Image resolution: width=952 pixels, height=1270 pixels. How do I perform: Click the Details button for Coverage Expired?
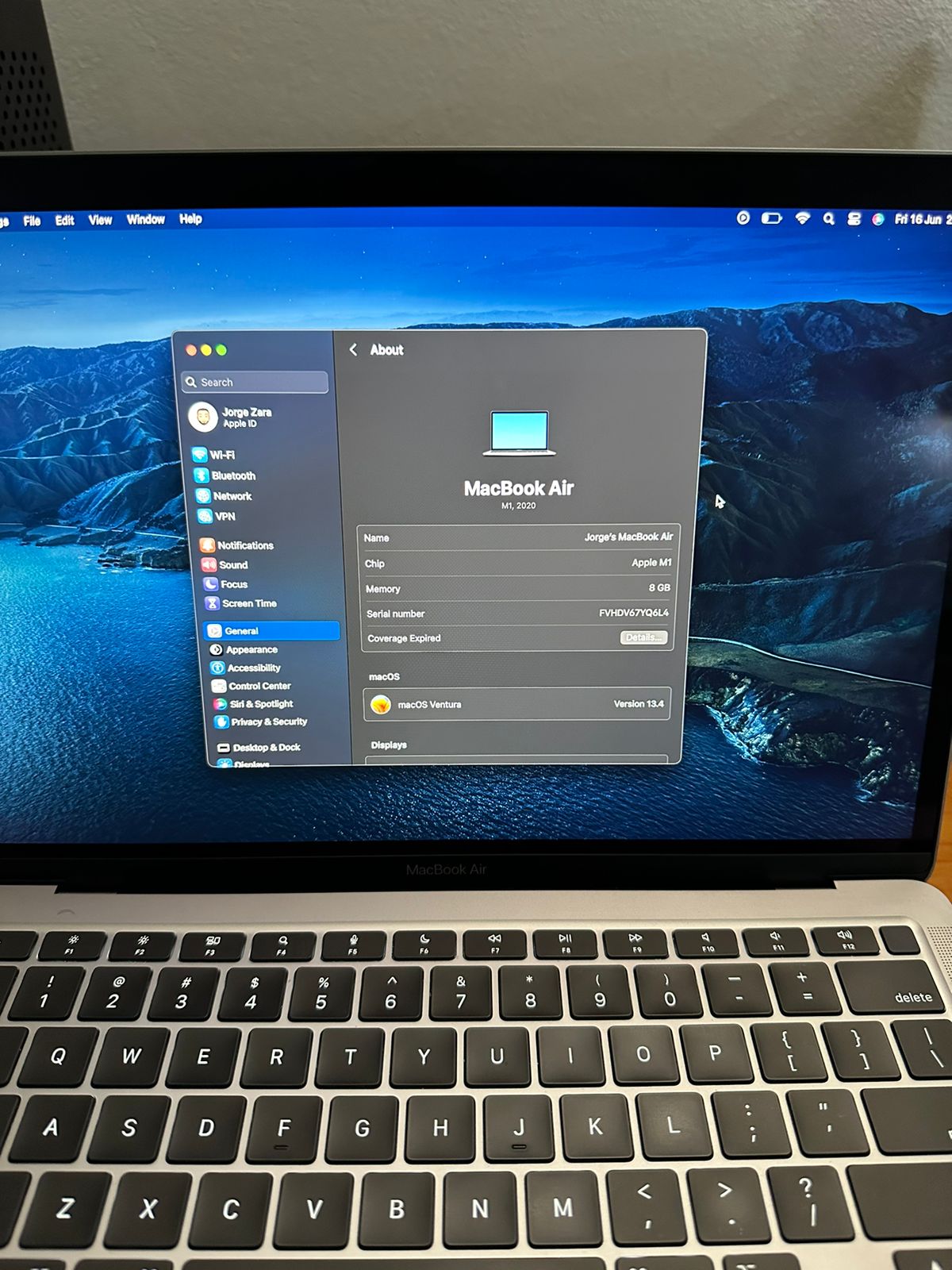coord(643,637)
